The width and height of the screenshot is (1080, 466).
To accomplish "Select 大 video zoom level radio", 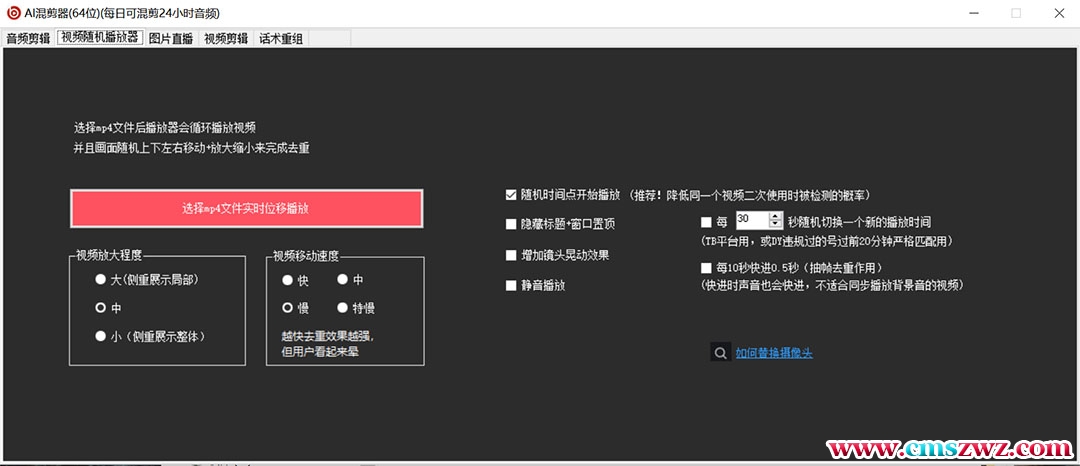I will [100, 280].
